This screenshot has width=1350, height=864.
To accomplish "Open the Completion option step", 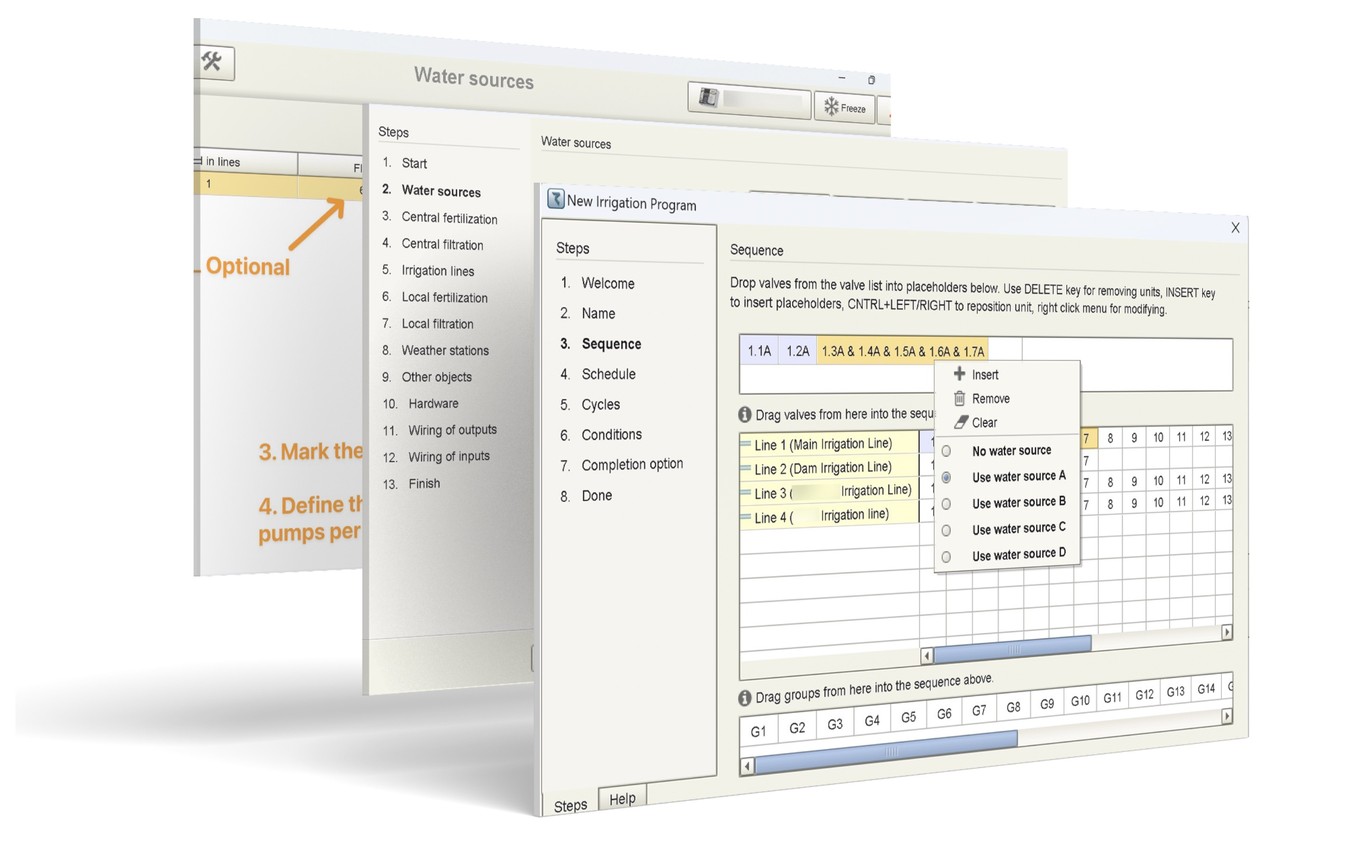I will click(x=632, y=464).
